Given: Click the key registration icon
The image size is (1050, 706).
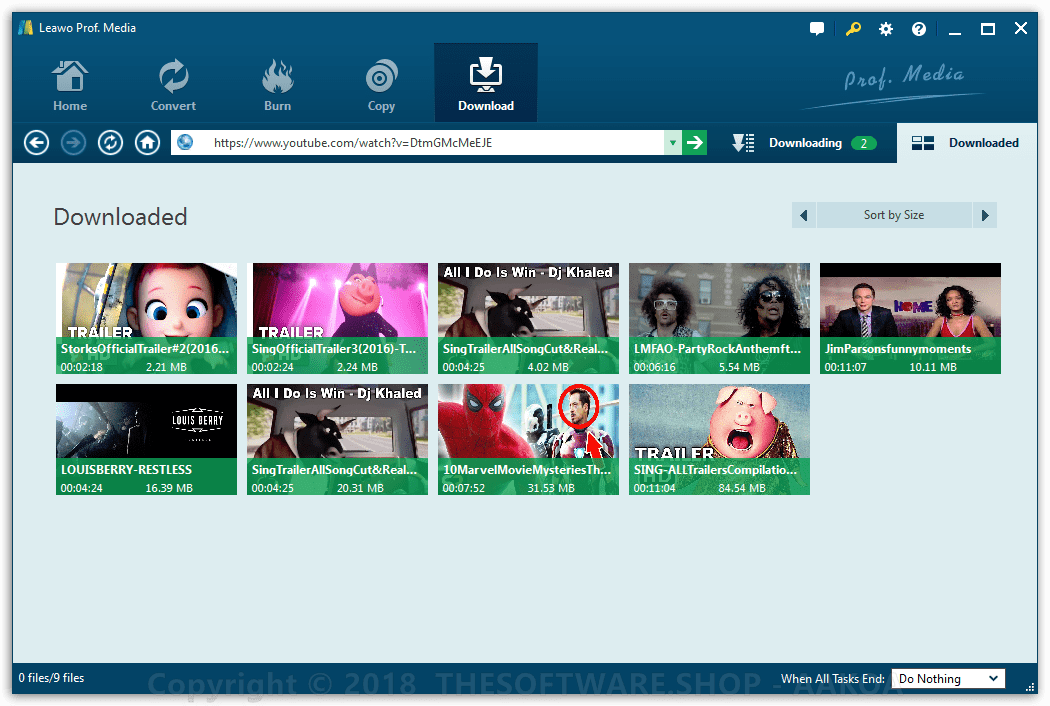Looking at the screenshot, I should tap(852, 29).
